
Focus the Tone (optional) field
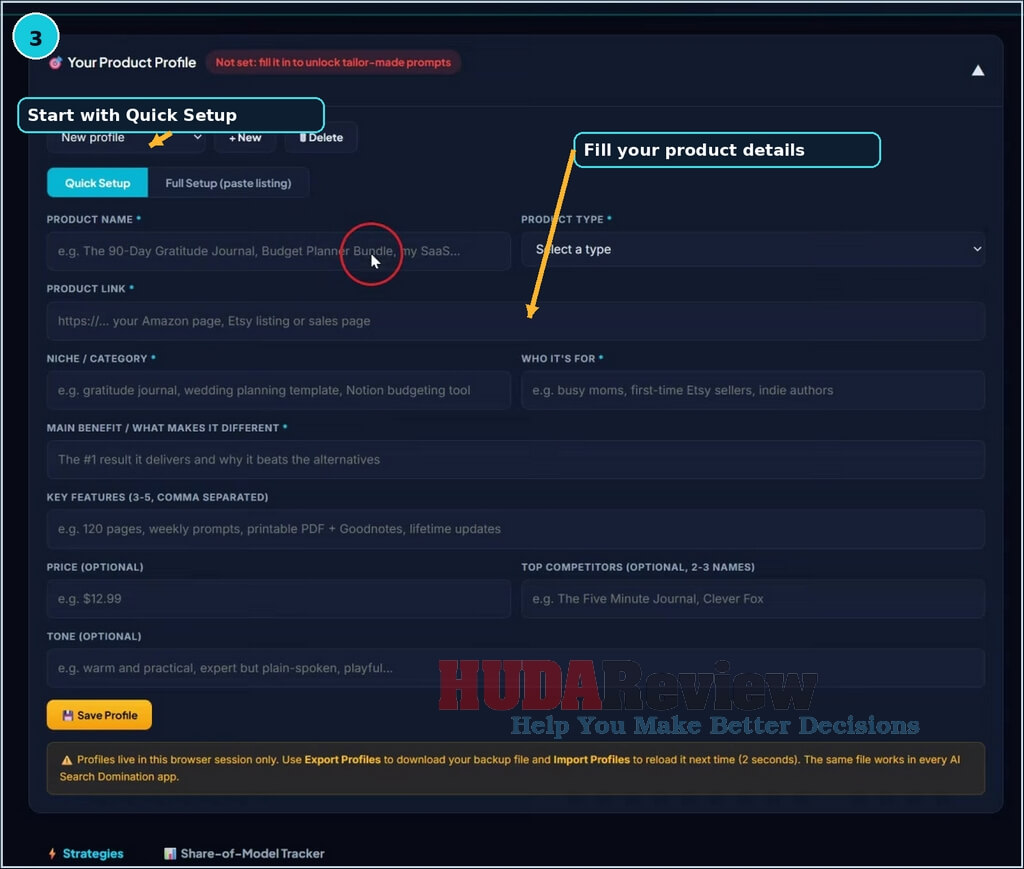tap(516, 668)
